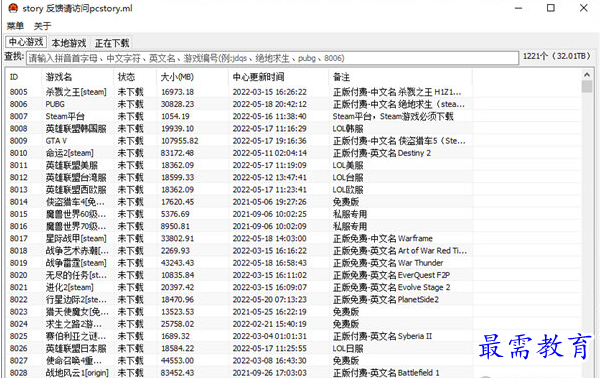The height and width of the screenshot is (378, 600).
Task: Click ID cell 8024
Action: 19,324
